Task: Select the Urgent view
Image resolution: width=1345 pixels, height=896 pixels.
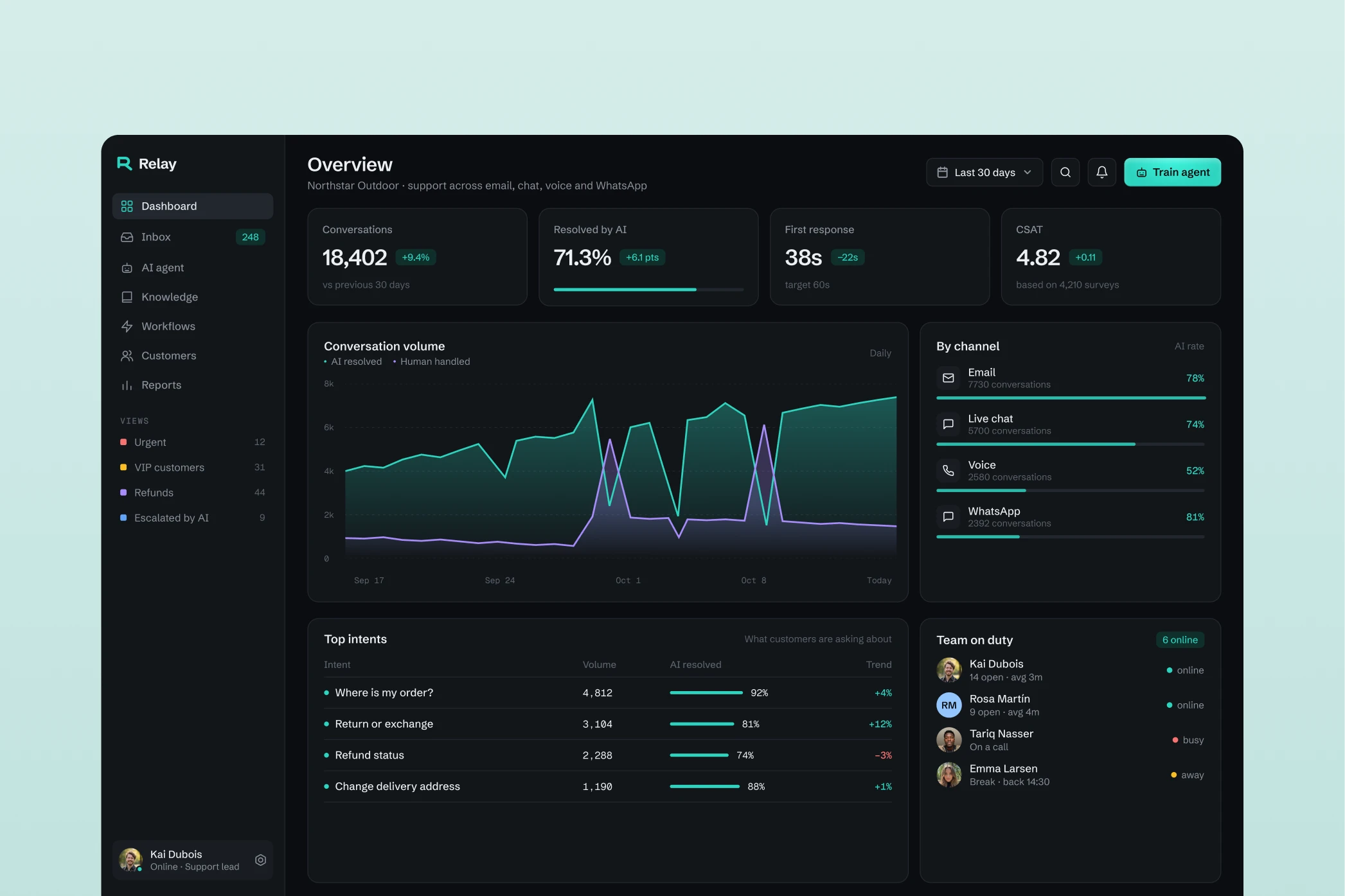Action: pos(193,442)
